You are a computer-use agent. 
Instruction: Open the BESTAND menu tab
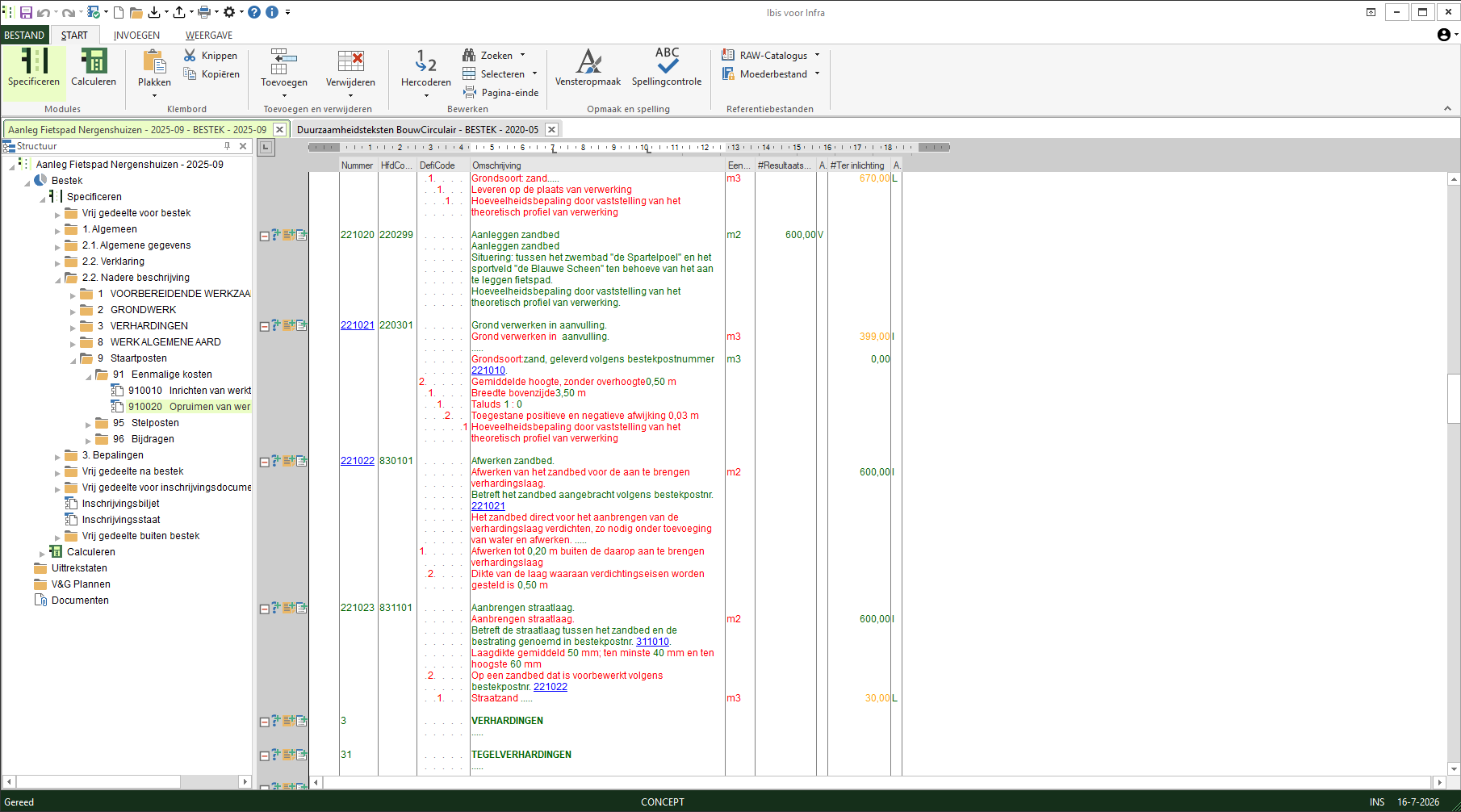click(24, 36)
